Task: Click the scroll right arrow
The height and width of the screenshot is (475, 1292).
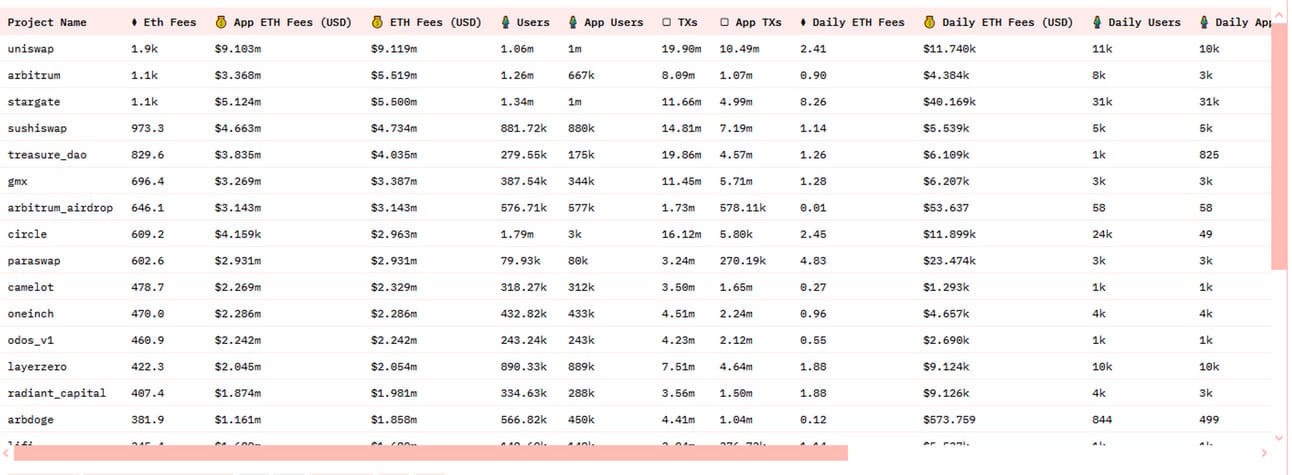Action: coord(1265,453)
